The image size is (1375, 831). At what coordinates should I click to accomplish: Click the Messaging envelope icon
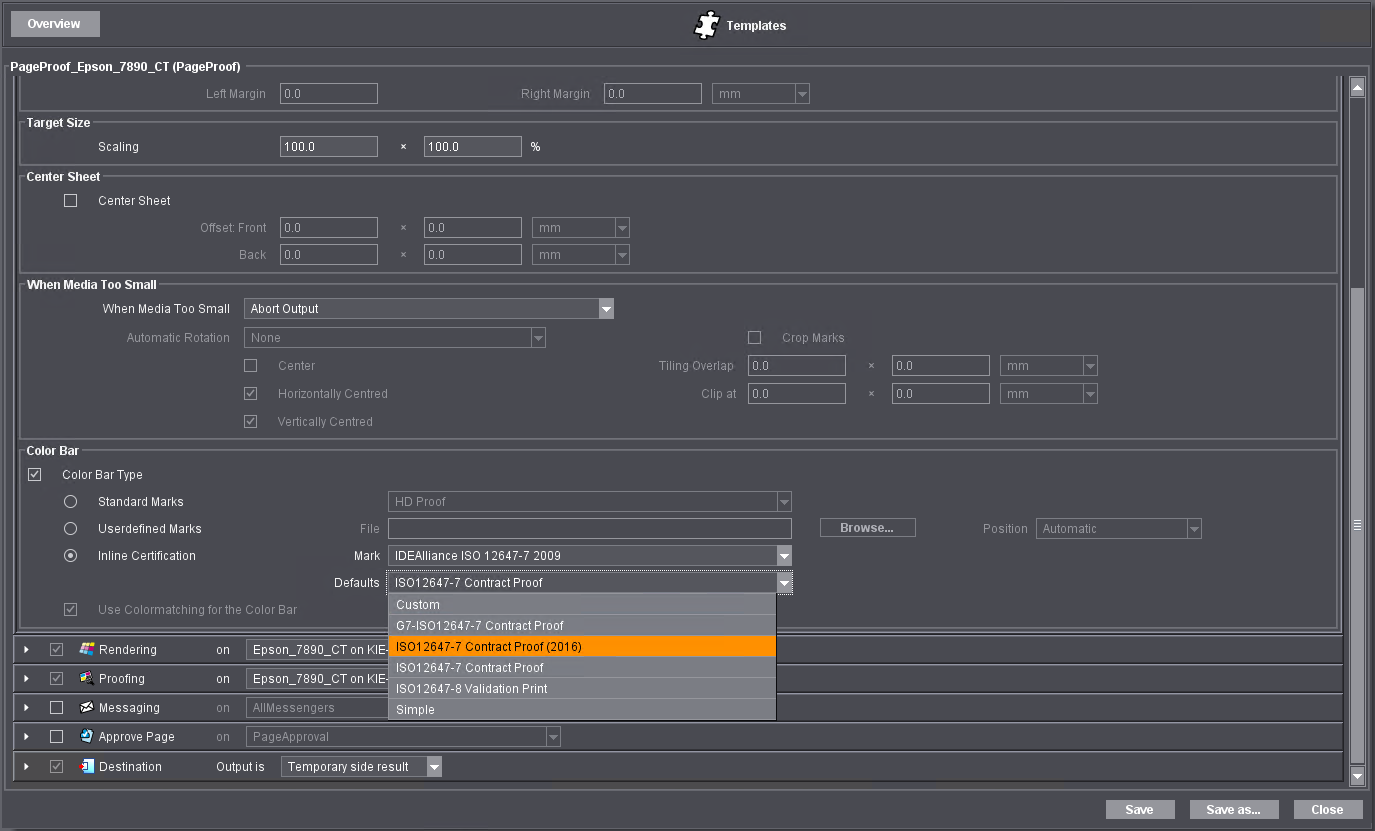click(87, 707)
